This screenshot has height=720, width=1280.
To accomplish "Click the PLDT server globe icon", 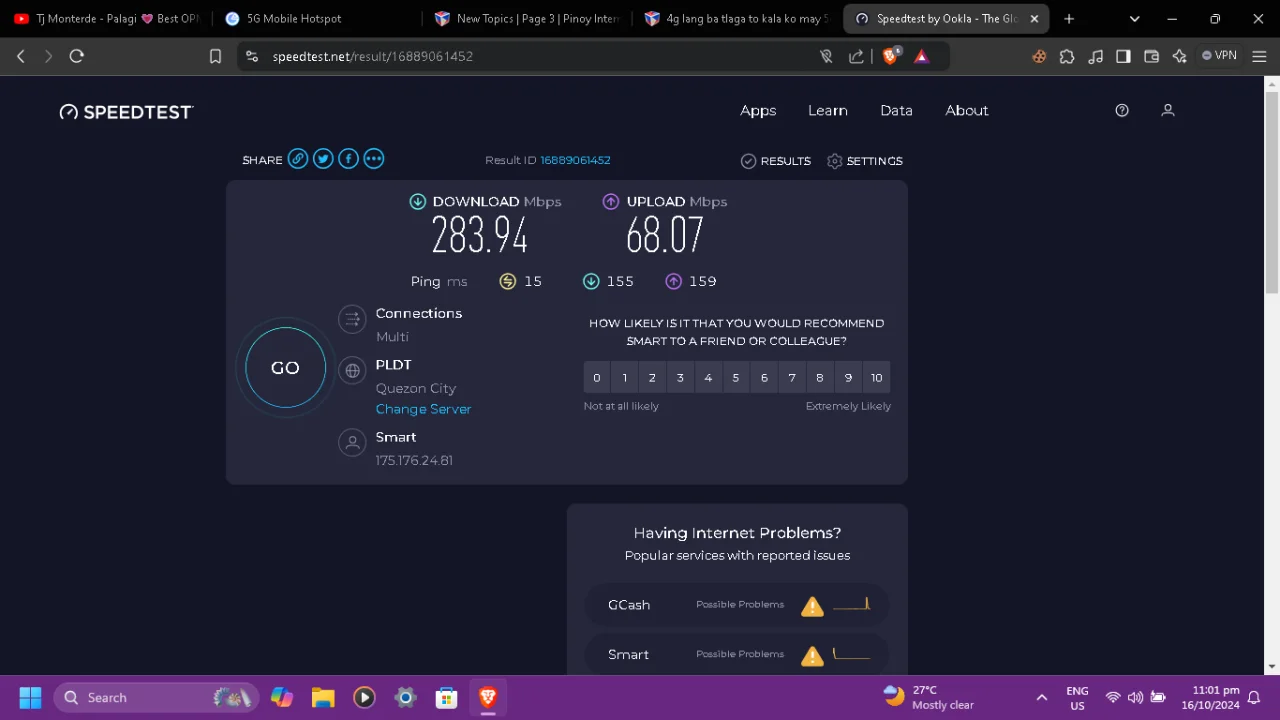I will click(x=352, y=371).
